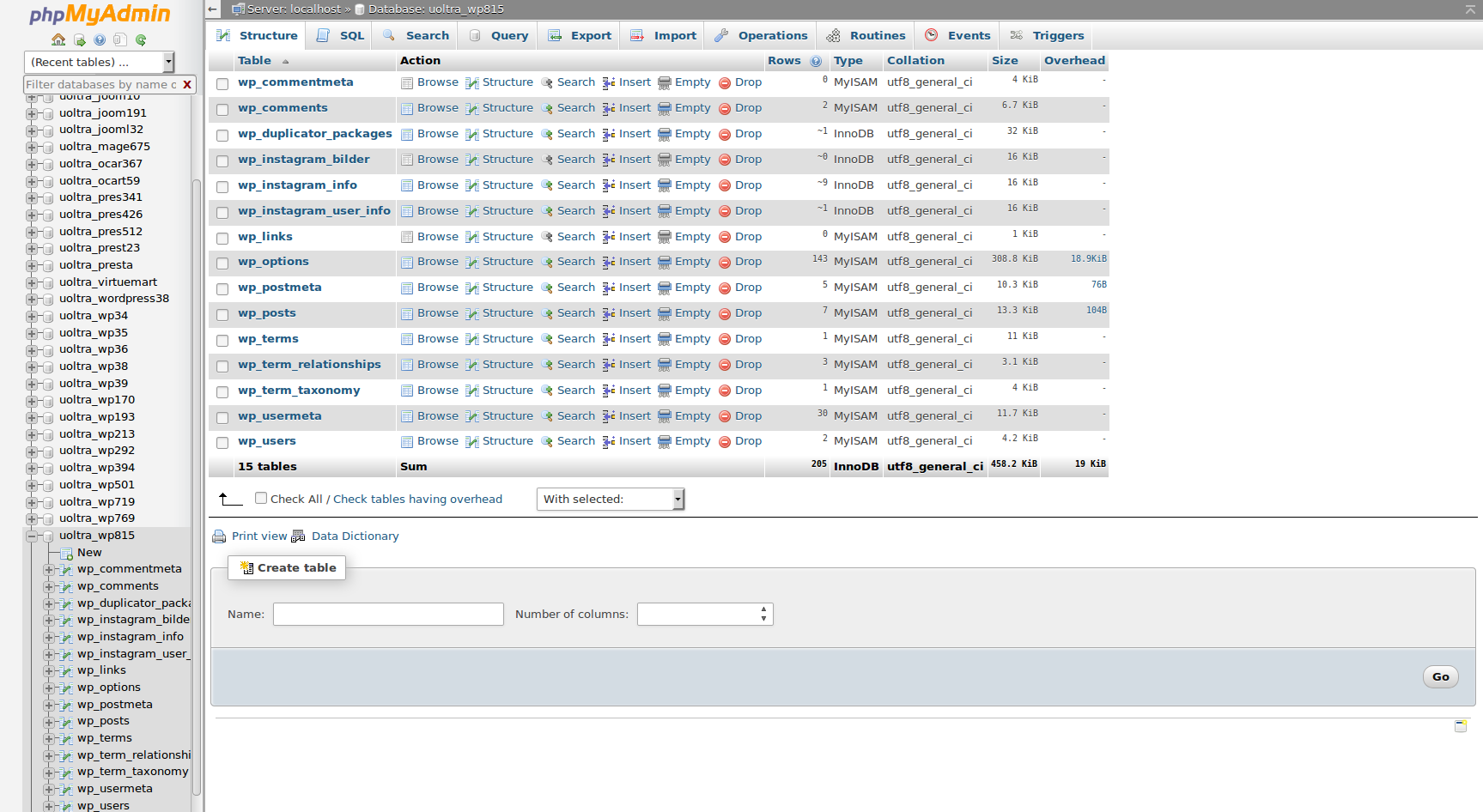This screenshot has height=812, width=1483.
Task: Click the Empty icon for wp_users
Action: (x=665, y=442)
